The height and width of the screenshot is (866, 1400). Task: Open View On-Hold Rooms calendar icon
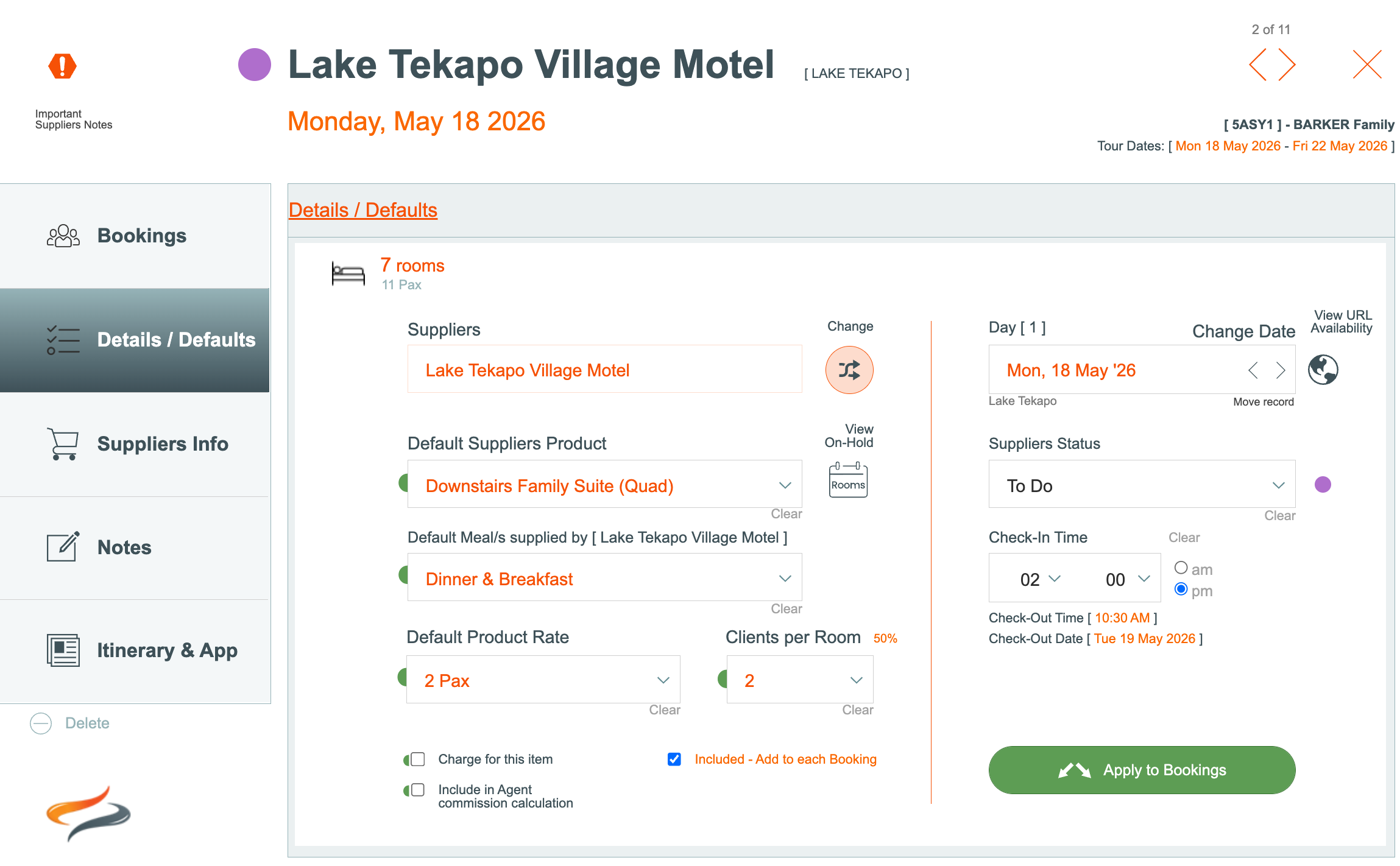(847, 481)
